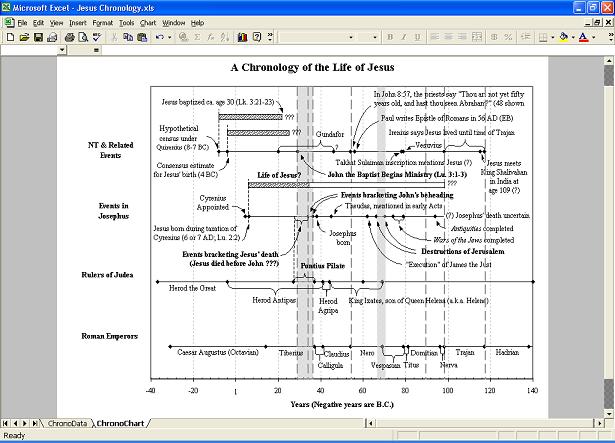Expand the Fill Color dropdown arrow
This screenshot has height=443, width=615.
[x=573, y=37]
